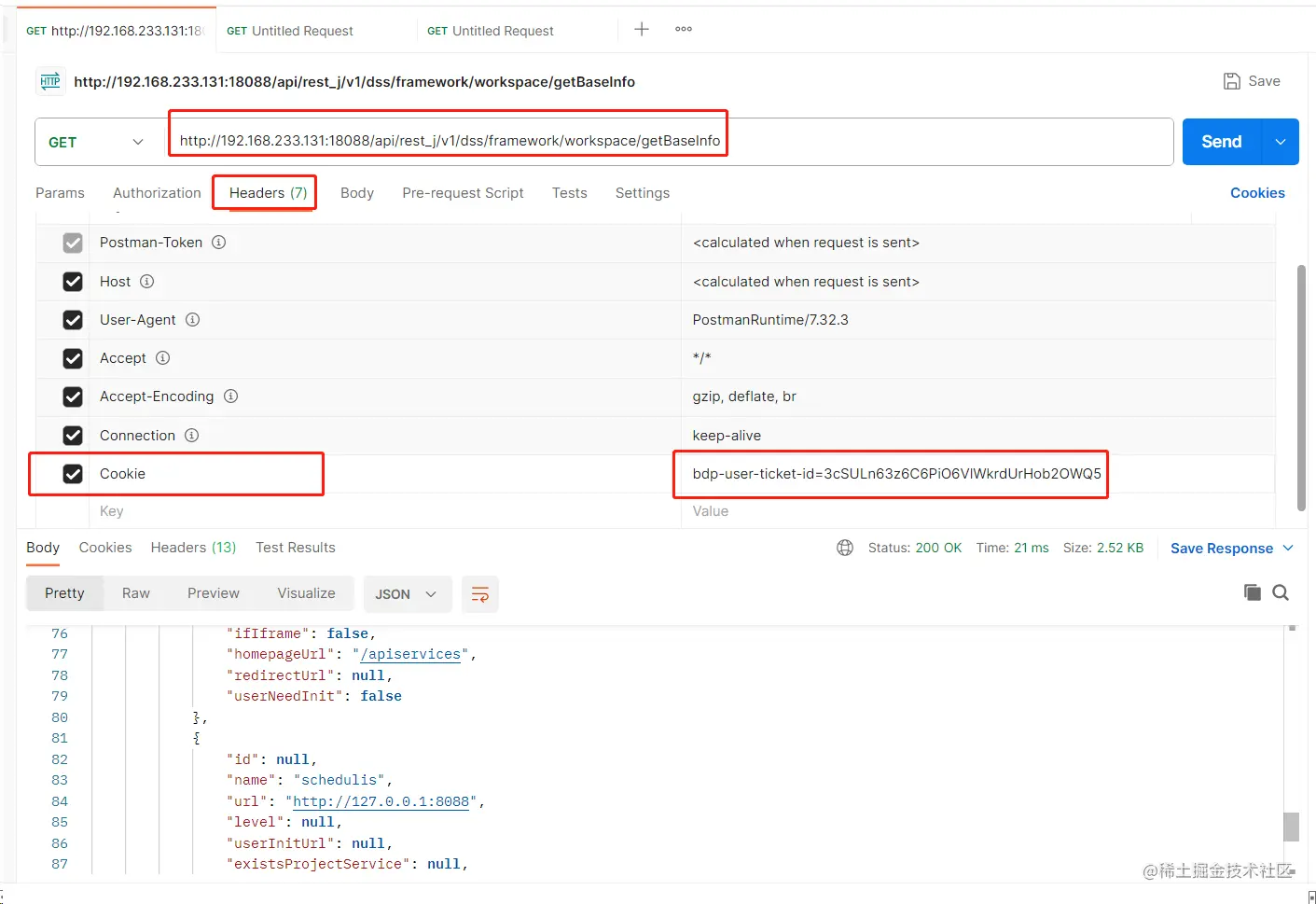The image size is (1316, 904).
Task: Show info for Postman-Token header
Action: click(x=219, y=243)
